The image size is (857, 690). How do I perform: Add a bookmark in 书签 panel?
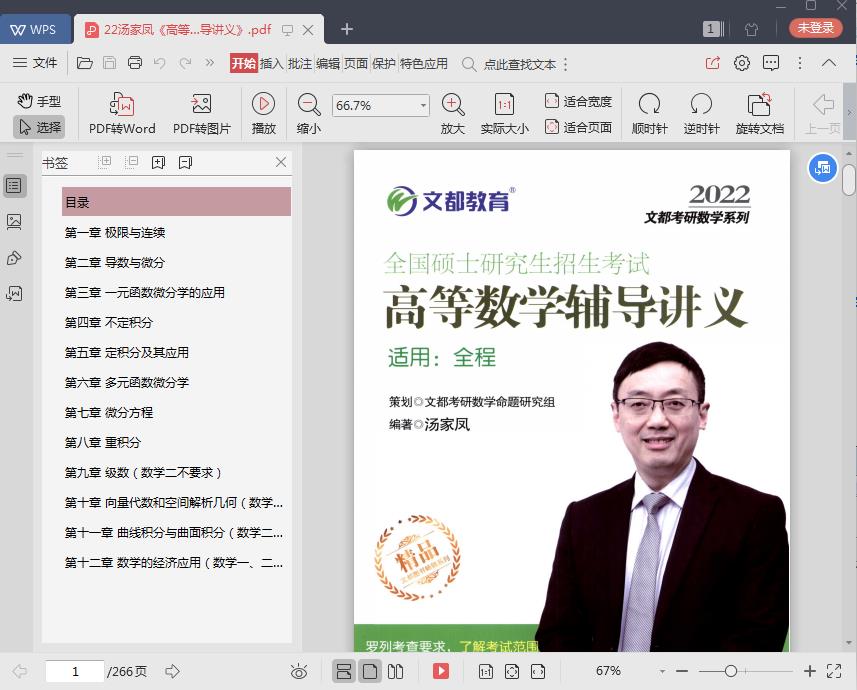pyautogui.click(x=158, y=162)
